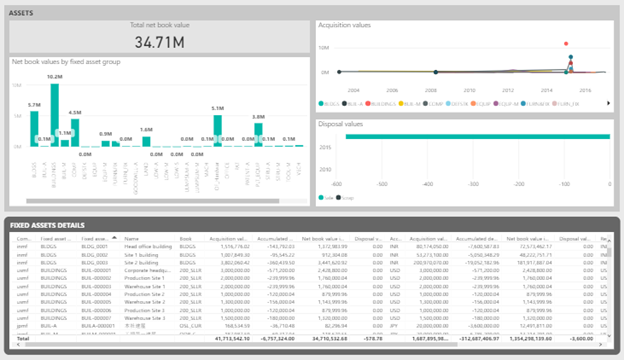The width and height of the screenshot is (624, 360).
Task: Click the red outlier point in Acquisition values
Action: pos(566,44)
